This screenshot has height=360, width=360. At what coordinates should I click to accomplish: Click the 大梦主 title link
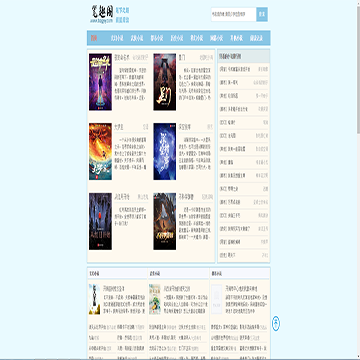(x=119, y=127)
